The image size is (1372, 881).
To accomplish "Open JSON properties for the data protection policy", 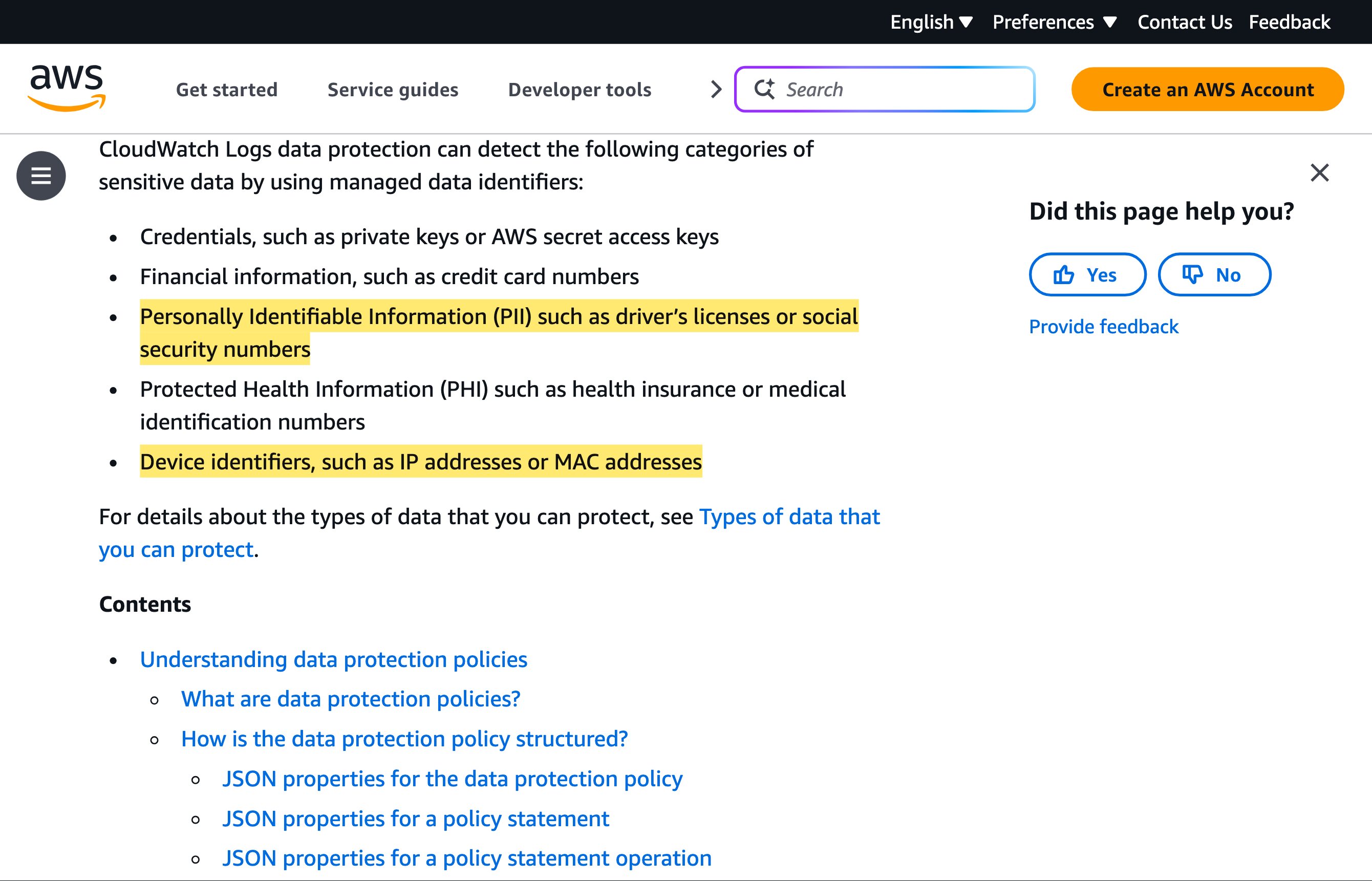I will pyautogui.click(x=453, y=779).
